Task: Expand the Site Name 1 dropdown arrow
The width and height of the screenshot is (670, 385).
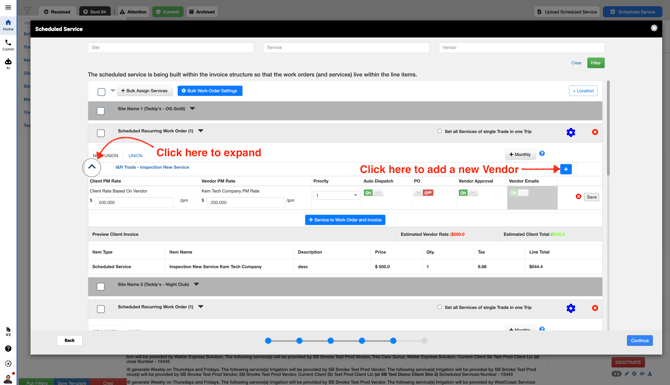Action: 193,109
